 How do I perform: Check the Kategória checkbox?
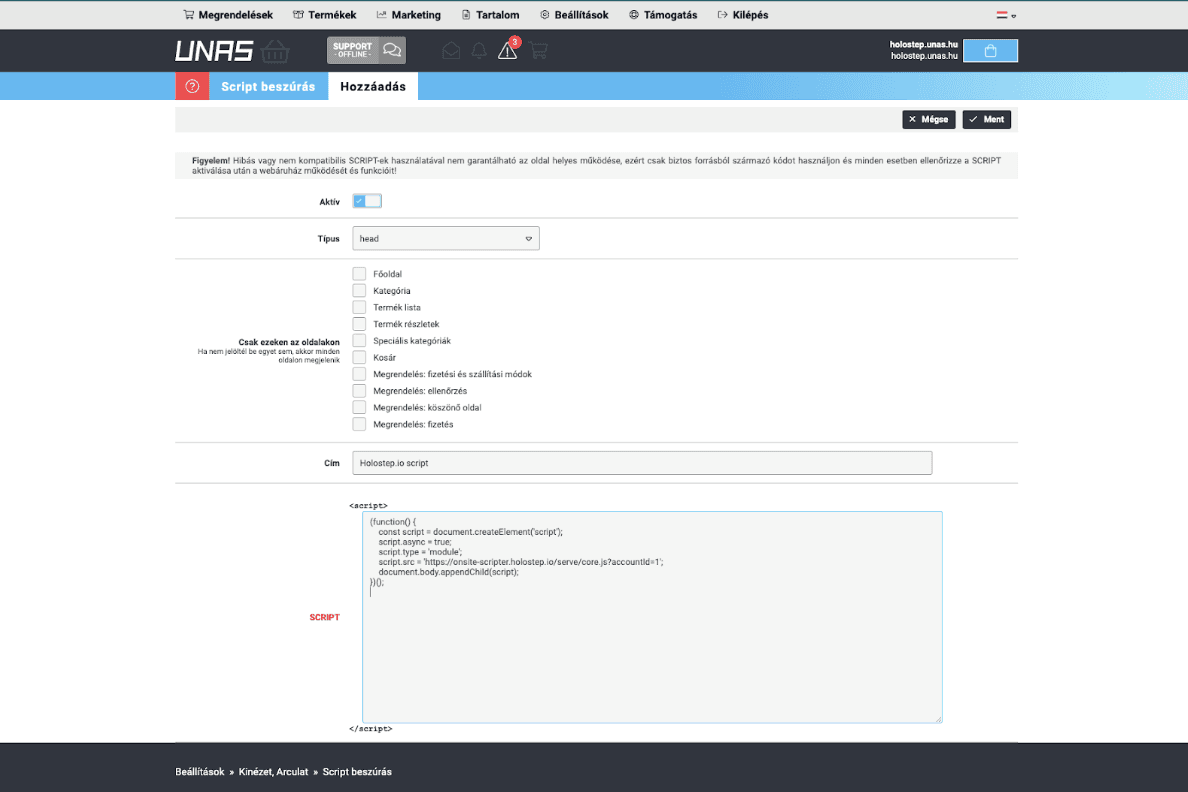point(359,290)
